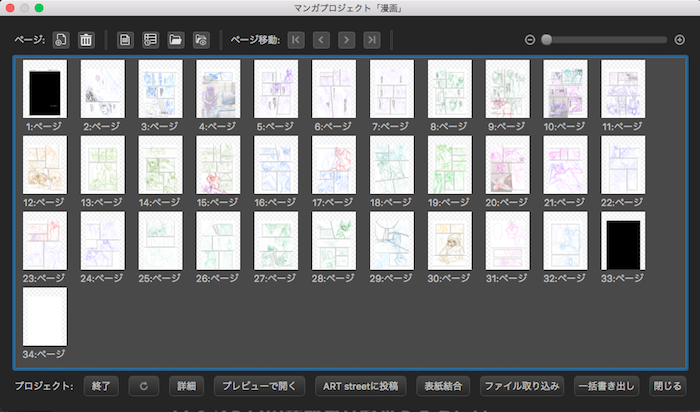The height and width of the screenshot is (412, 700).
Task: Go to next page arrow
Action: [347, 40]
